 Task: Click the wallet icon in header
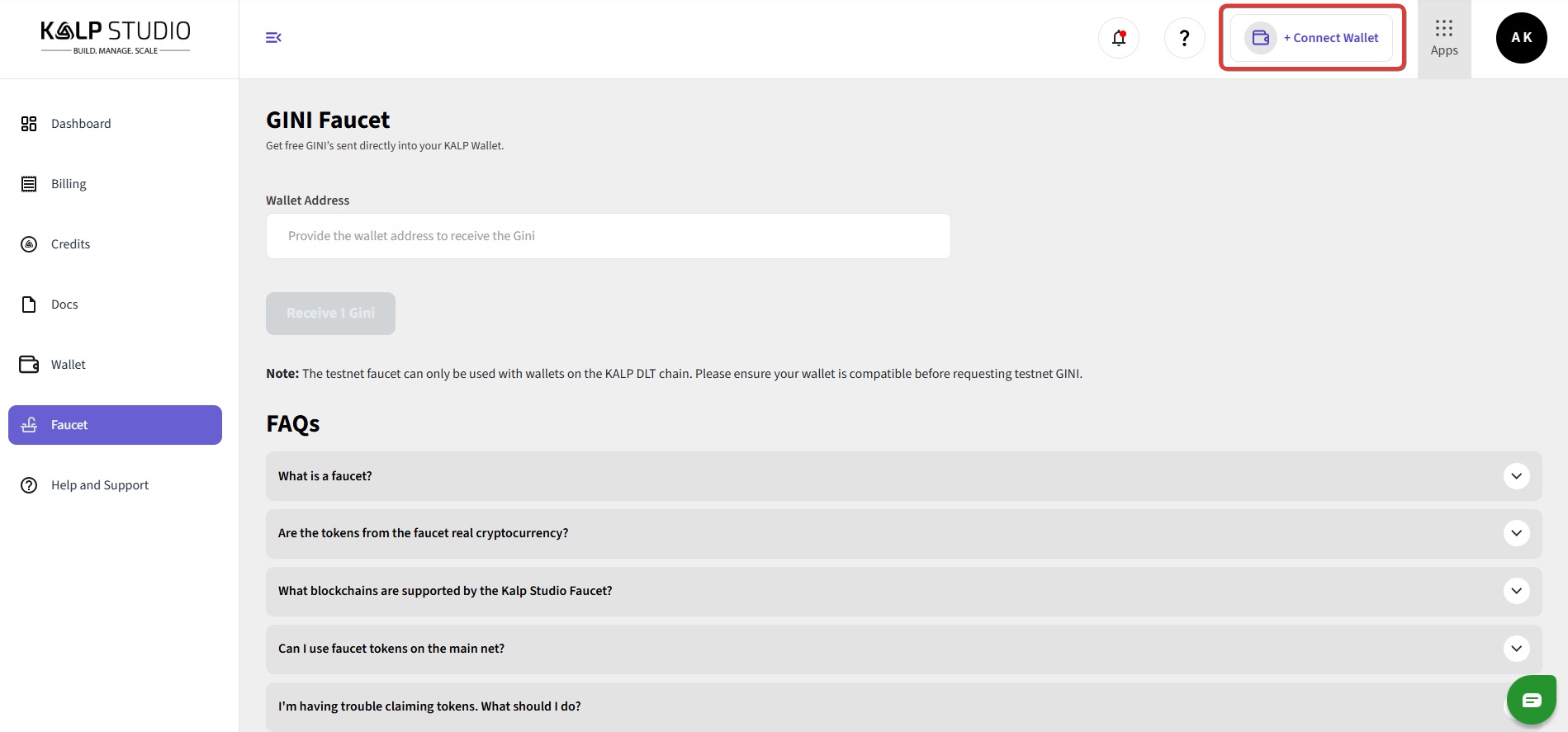1260,38
